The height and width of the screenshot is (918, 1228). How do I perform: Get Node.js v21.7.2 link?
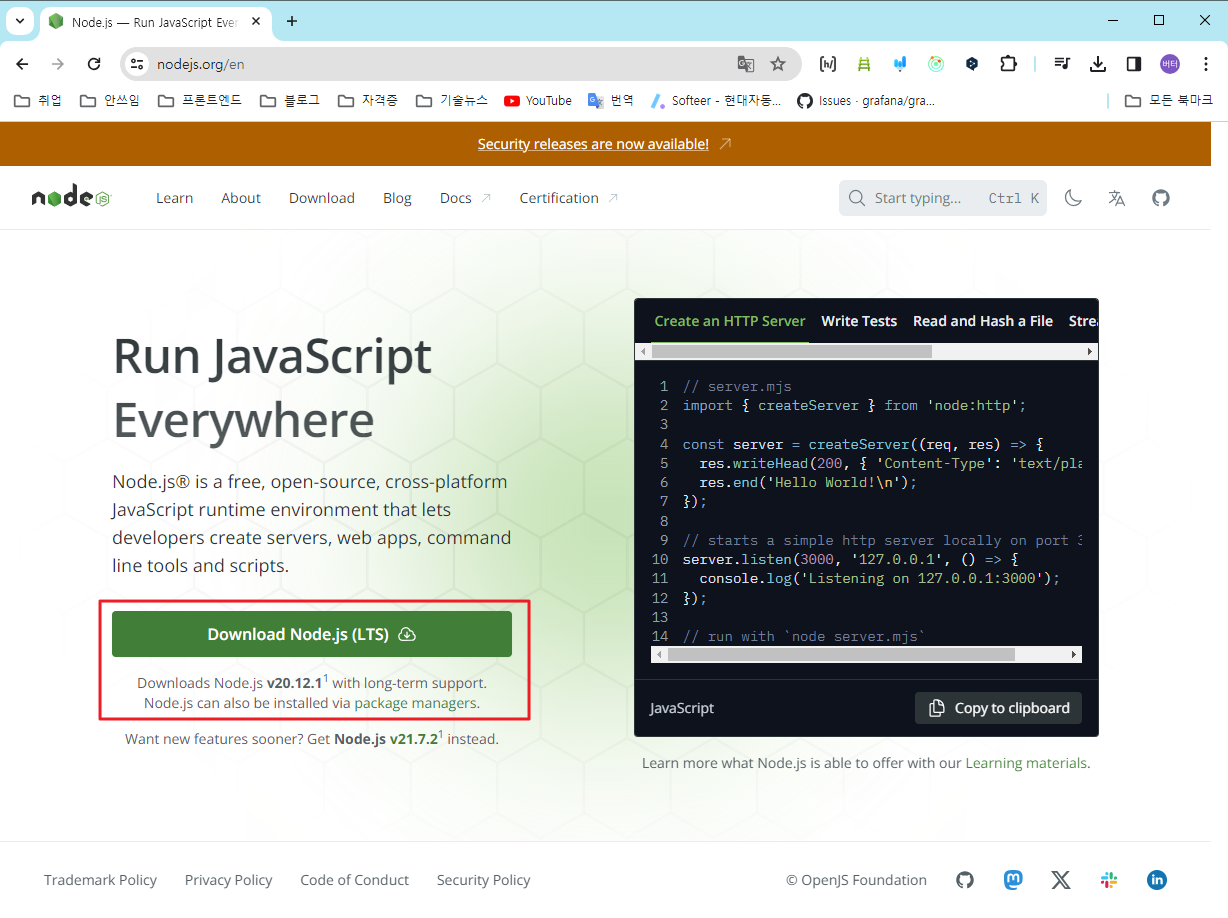click(388, 739)
